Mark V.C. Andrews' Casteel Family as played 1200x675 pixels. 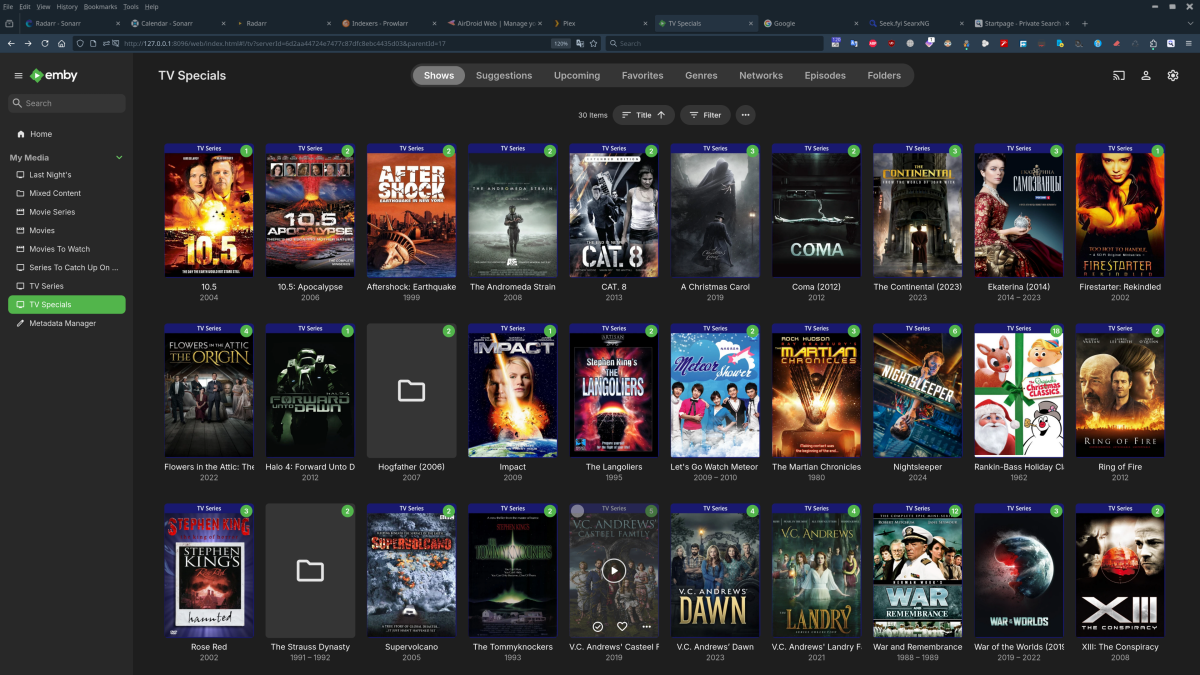[x=597, y=627]
